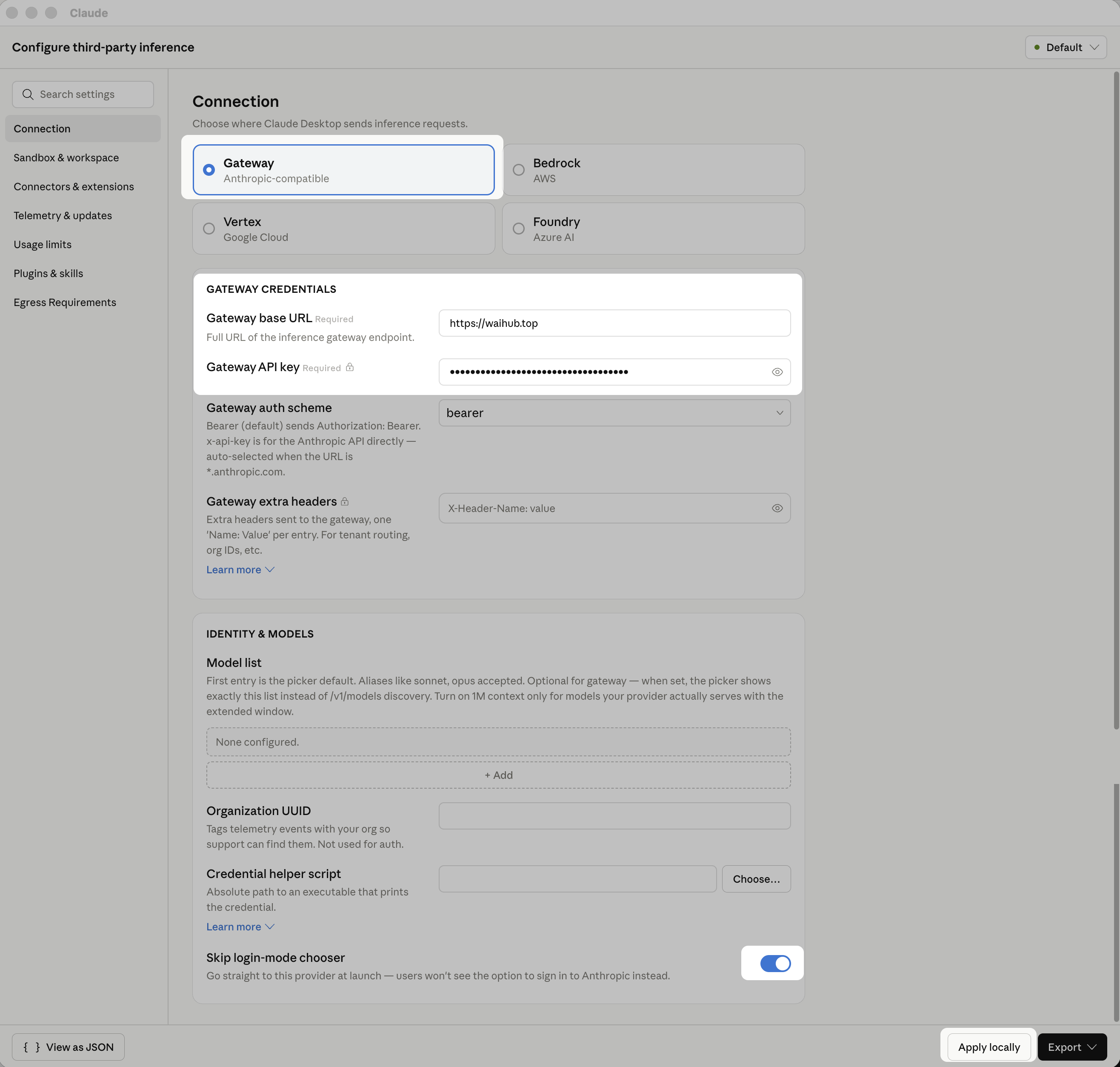Click + Add to add a model

499,775
